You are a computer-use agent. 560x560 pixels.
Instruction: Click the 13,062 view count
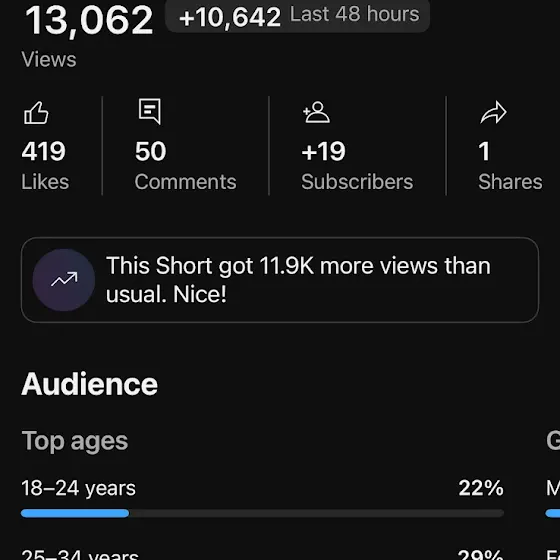point(89,20)
